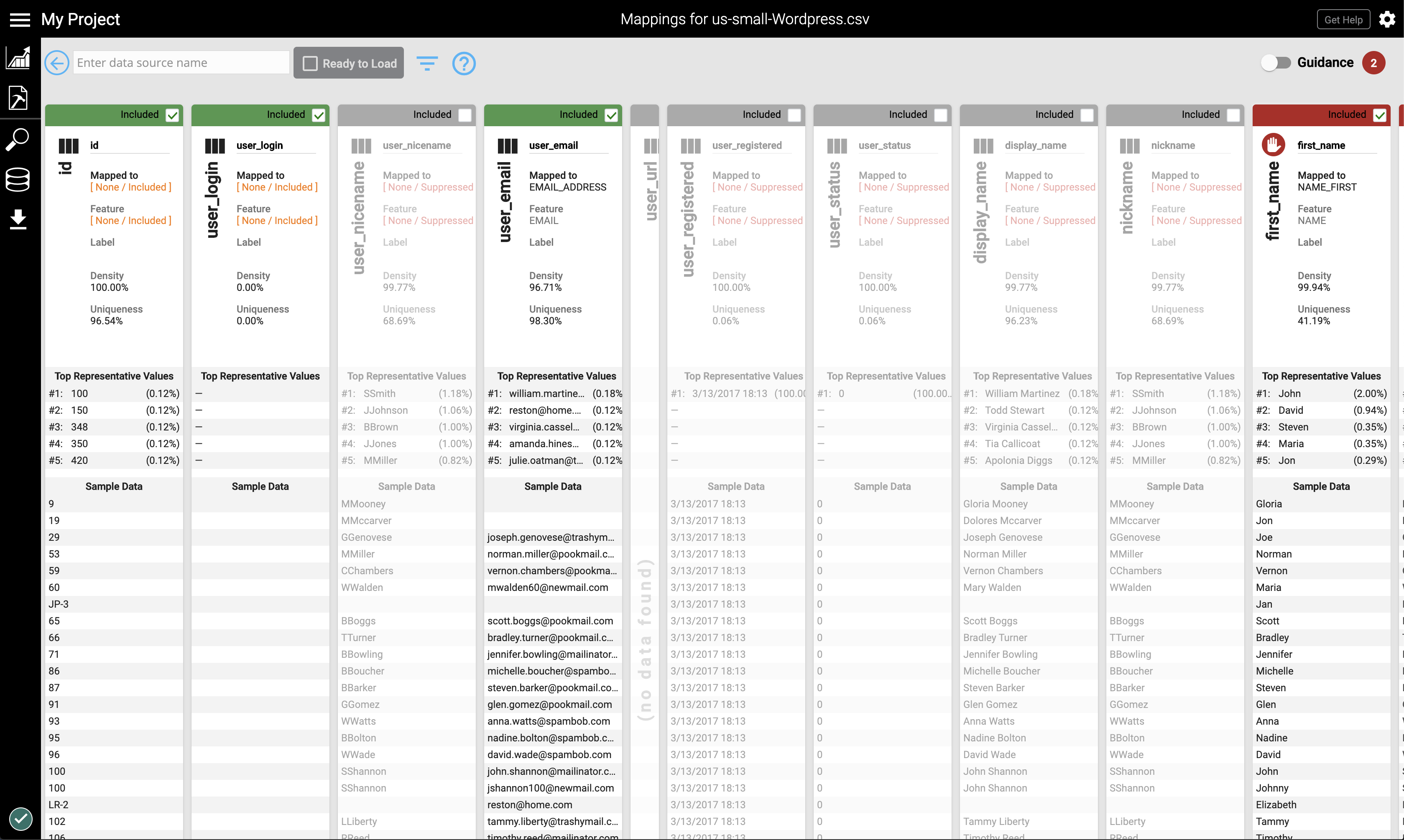Screen dimensions: 1404x840
Task: Click the download sidebar icon
Action: click(x=18, y=219)
